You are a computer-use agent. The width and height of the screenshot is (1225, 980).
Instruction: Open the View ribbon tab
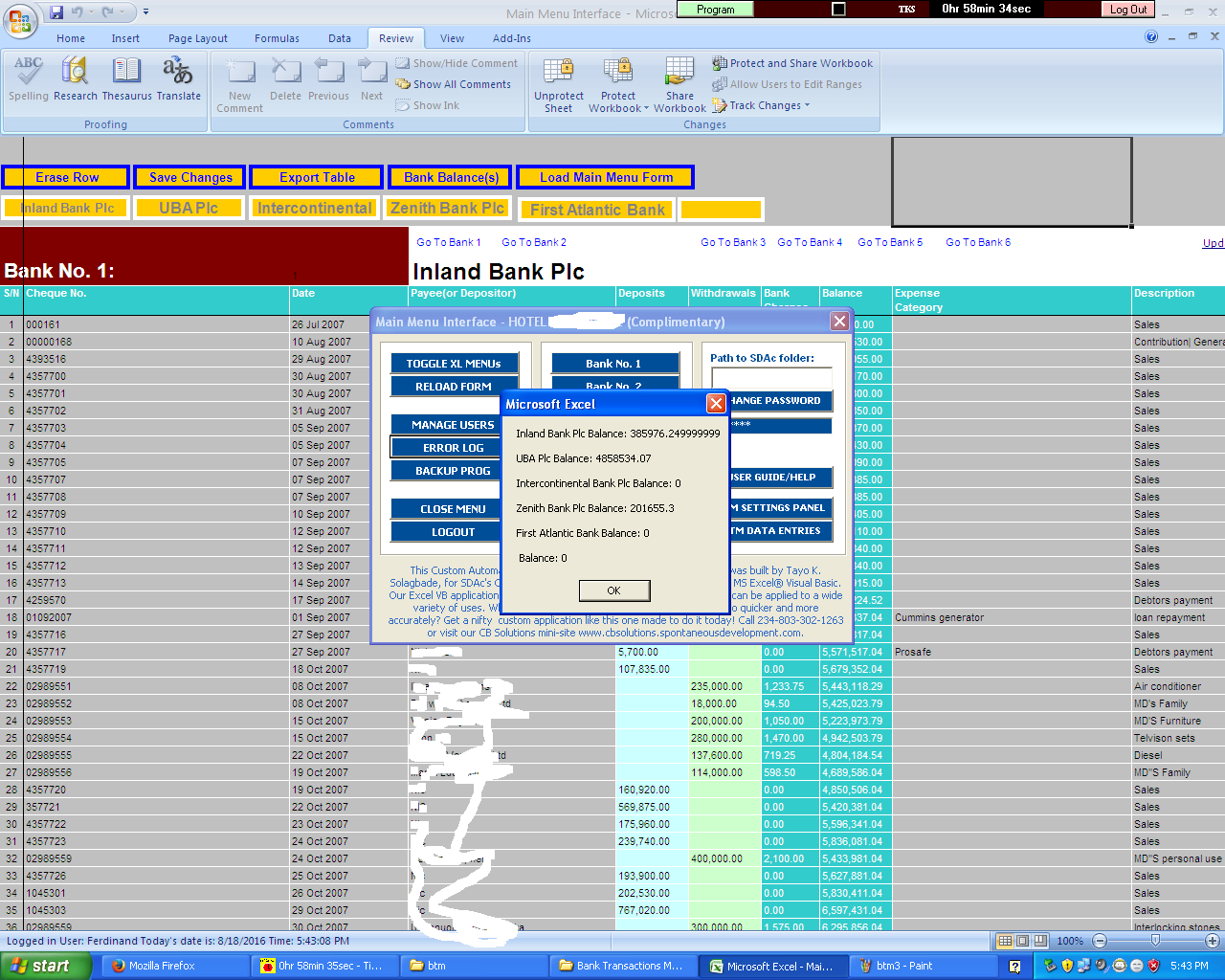[453, 38]
